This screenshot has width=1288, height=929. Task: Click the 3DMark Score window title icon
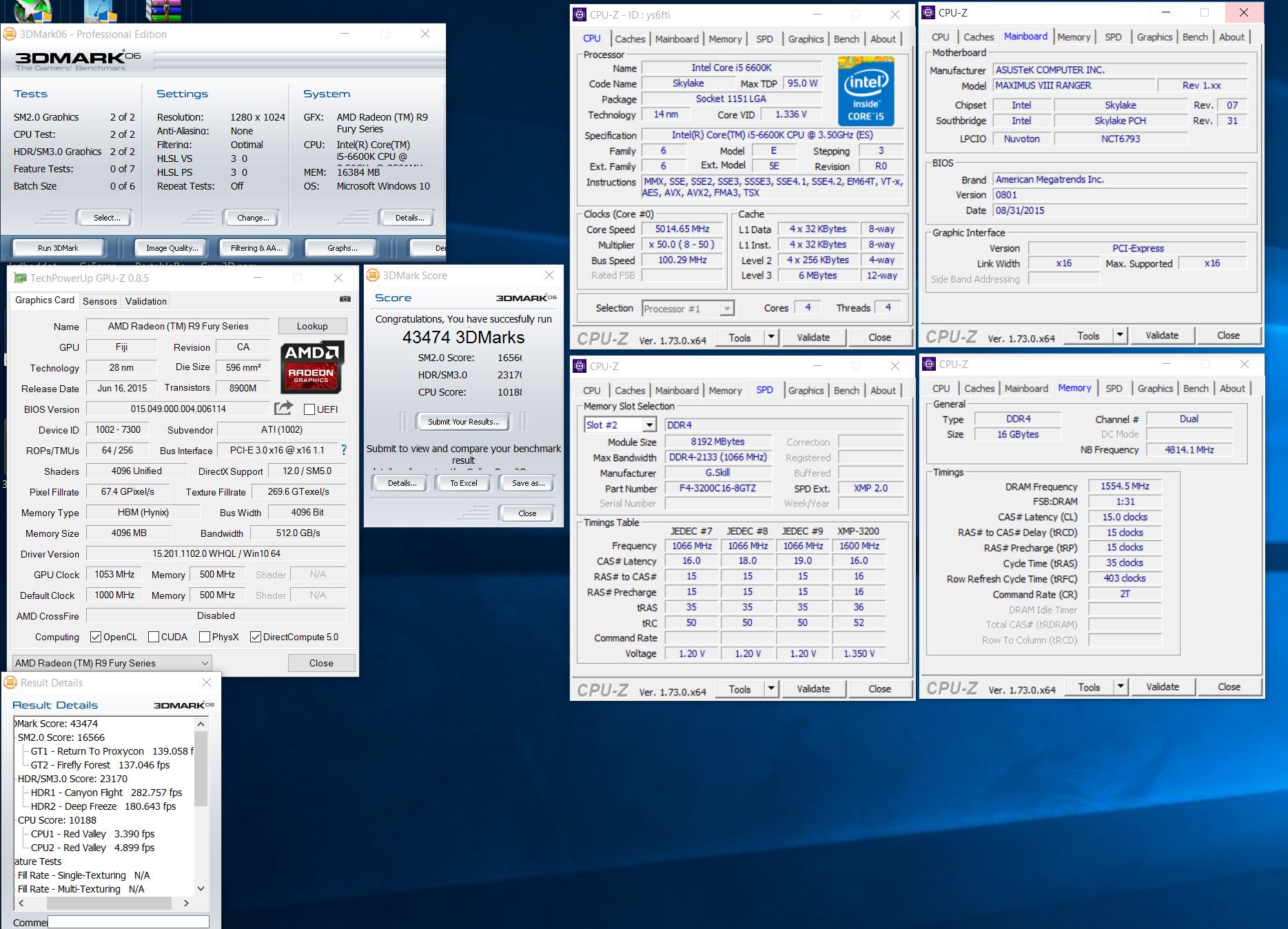click(x=373, y=275)
